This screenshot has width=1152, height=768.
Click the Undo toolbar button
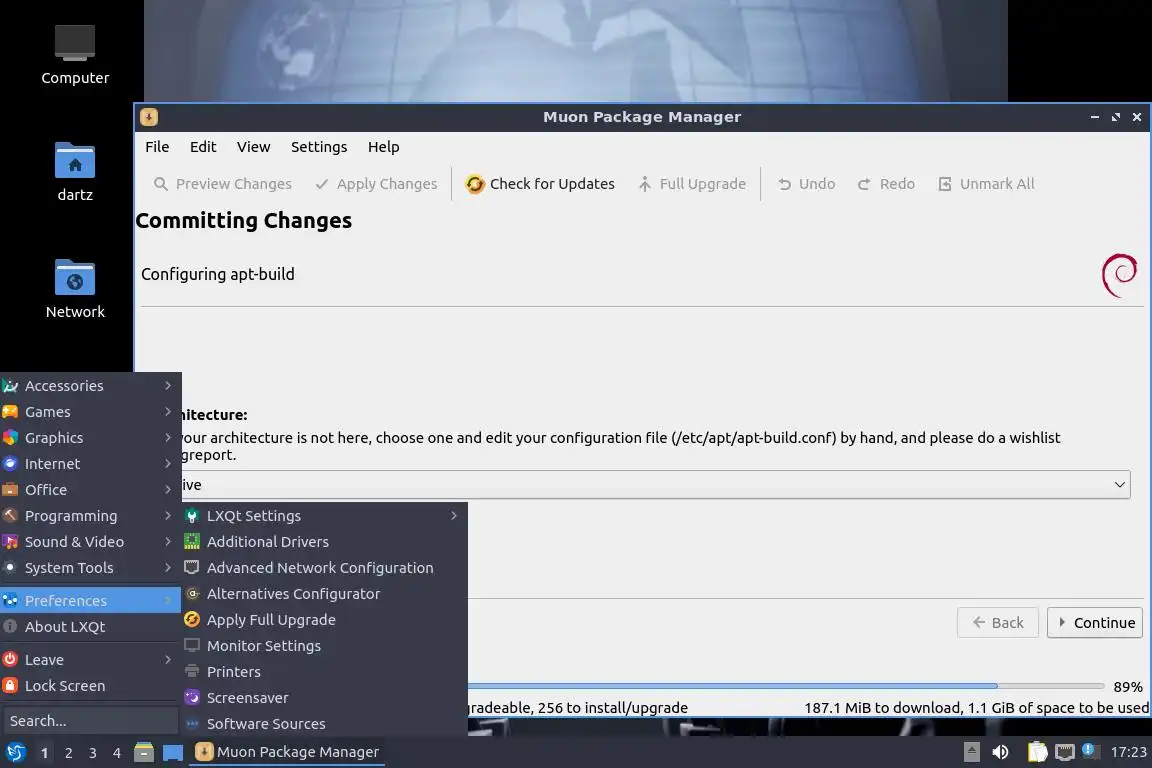(806, 184)
